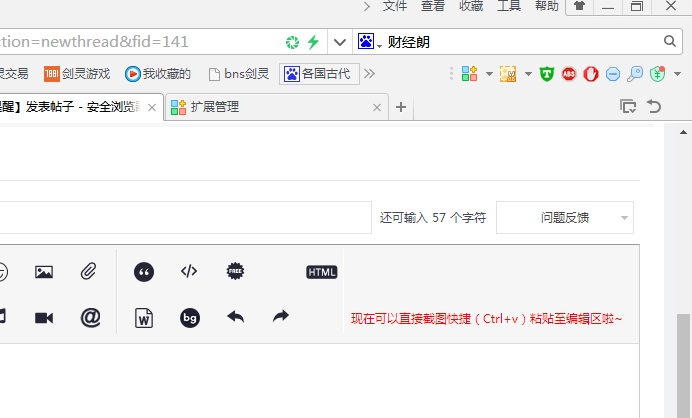Open the 帮助 menu

[x=547, y=6]
